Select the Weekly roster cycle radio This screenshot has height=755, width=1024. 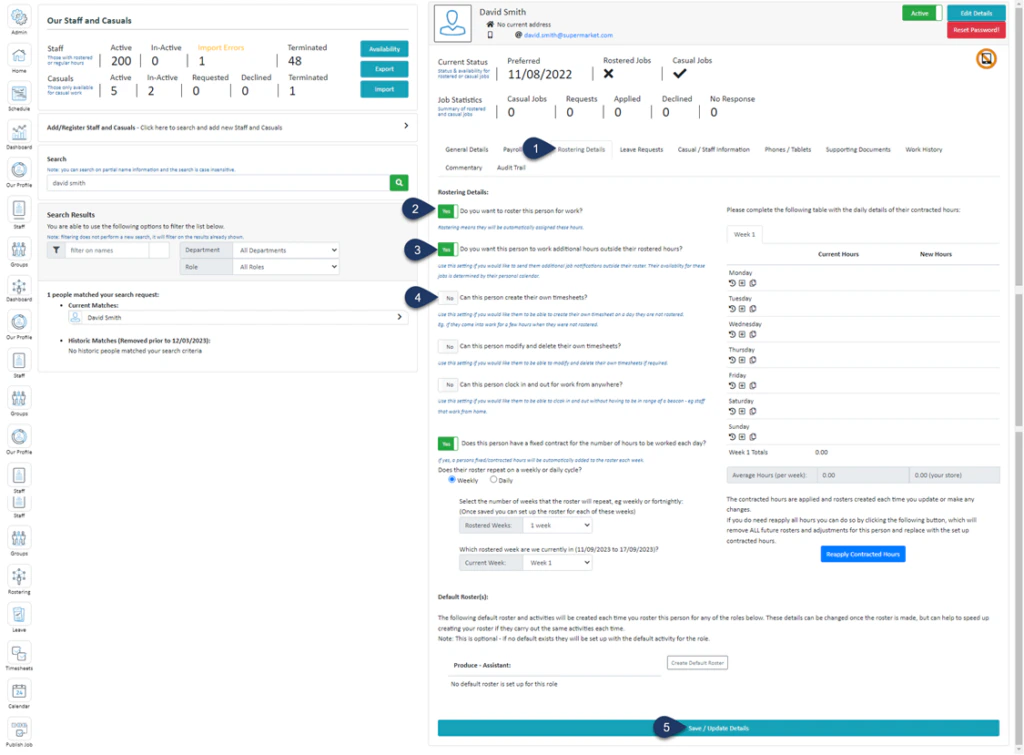point(452,479)
